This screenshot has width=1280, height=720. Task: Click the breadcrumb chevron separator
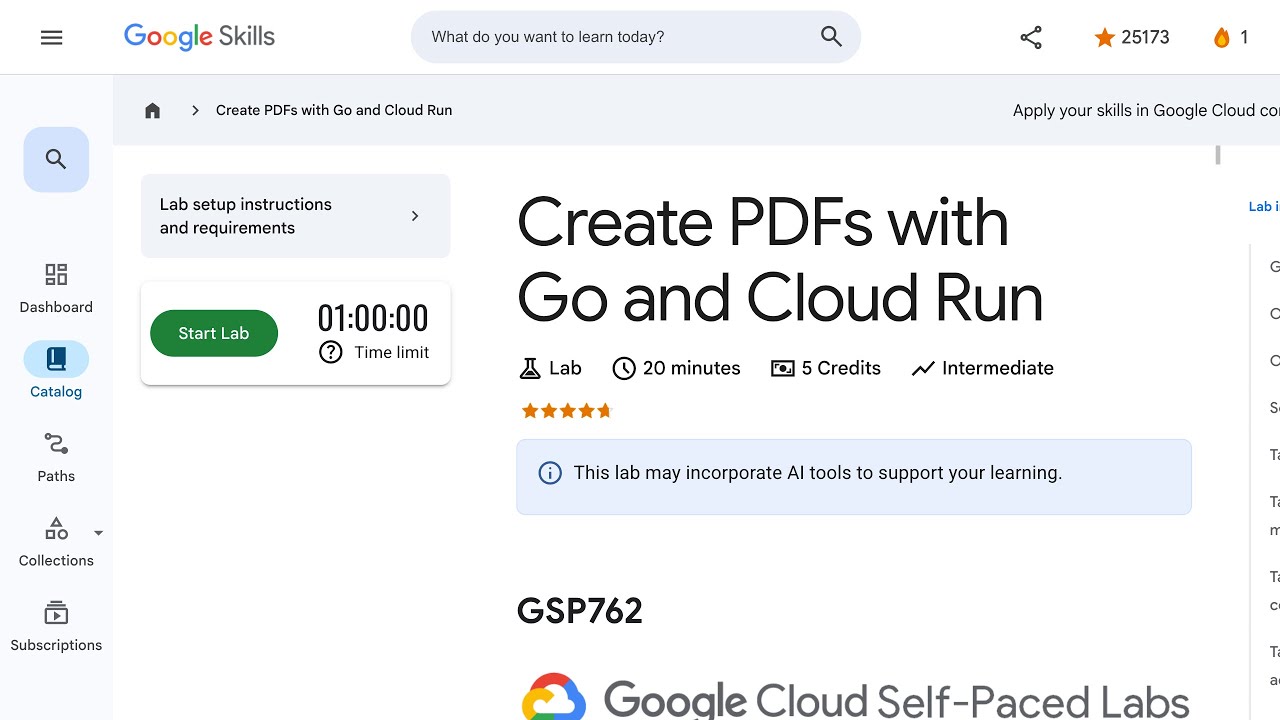[195, 110]
